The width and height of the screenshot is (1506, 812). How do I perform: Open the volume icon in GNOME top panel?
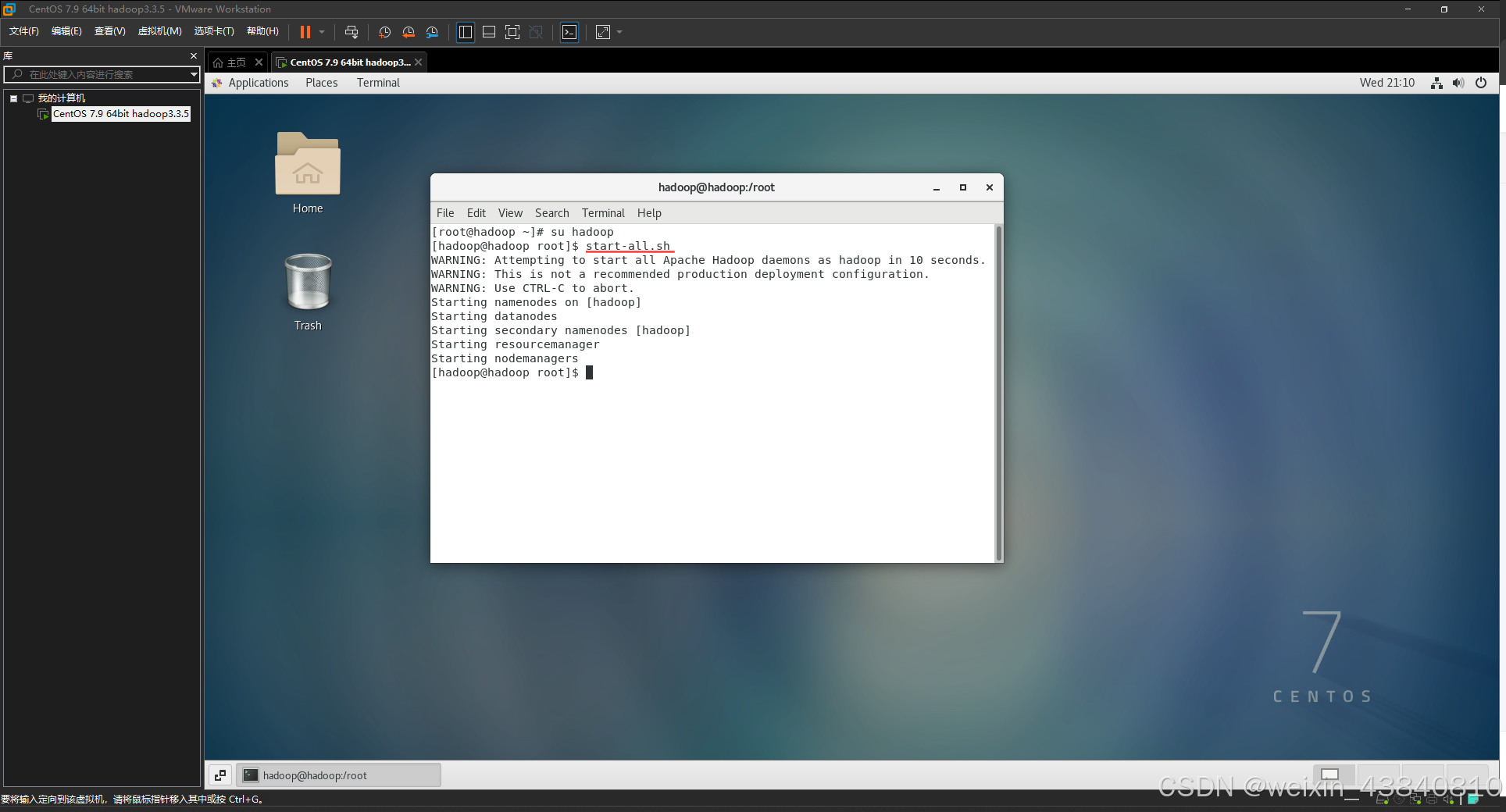(x=1458, y=83)
